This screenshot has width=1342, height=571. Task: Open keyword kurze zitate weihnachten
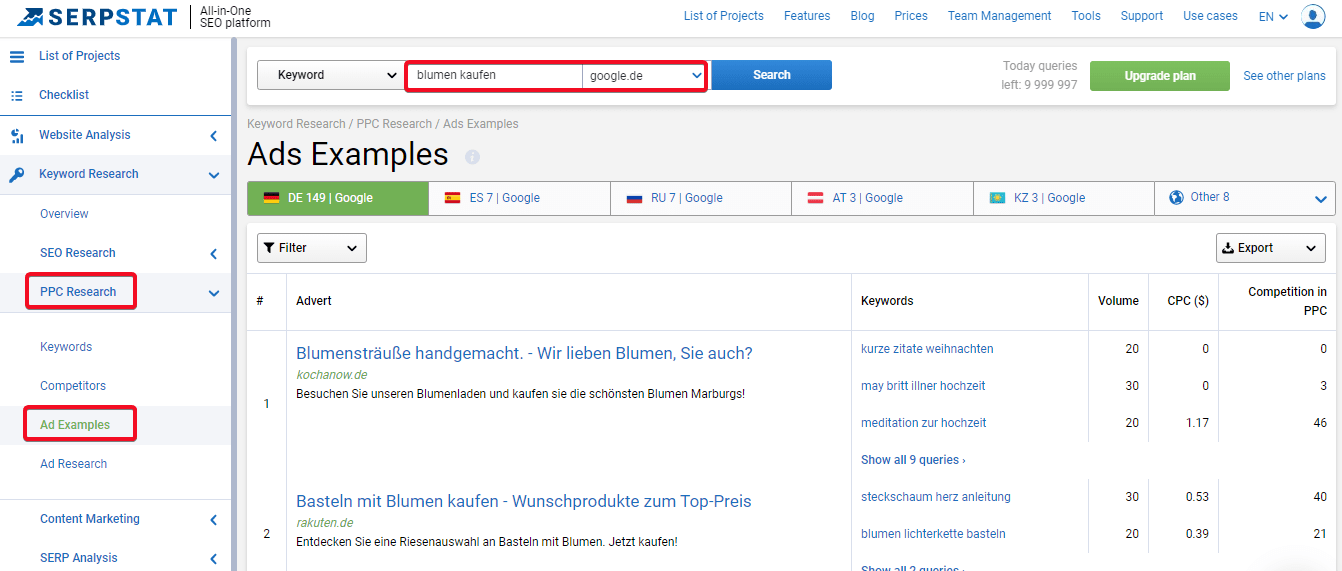tap(927, 349)
